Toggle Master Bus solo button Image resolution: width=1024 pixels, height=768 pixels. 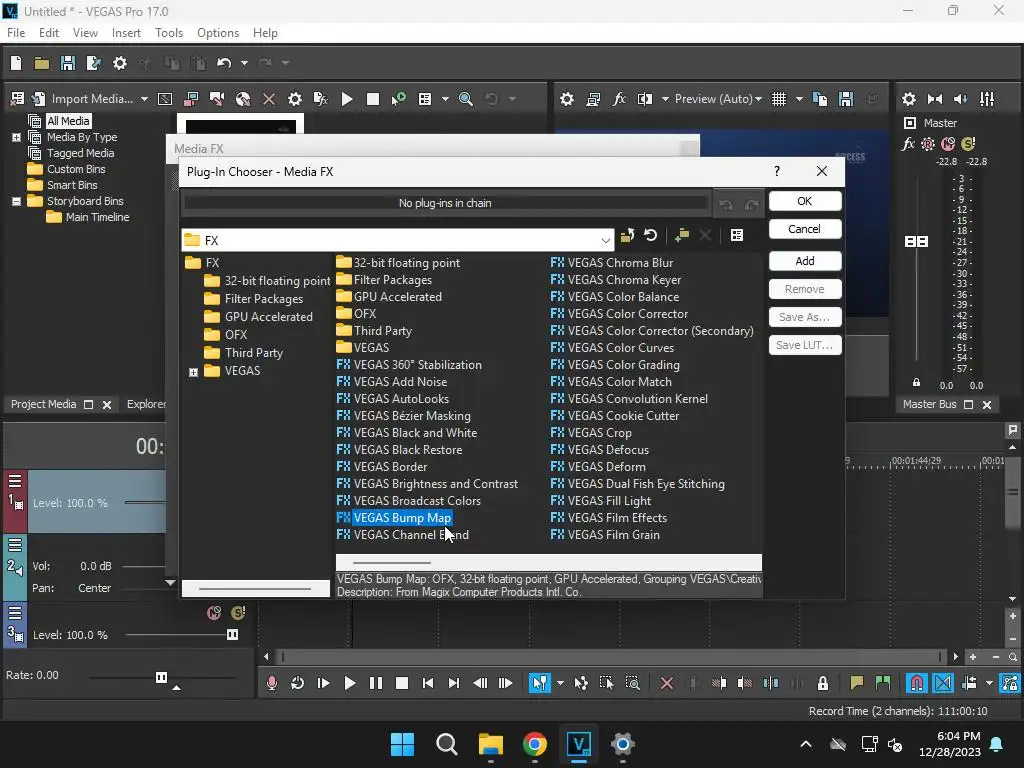pyautogui.click(x=968, y=144)
